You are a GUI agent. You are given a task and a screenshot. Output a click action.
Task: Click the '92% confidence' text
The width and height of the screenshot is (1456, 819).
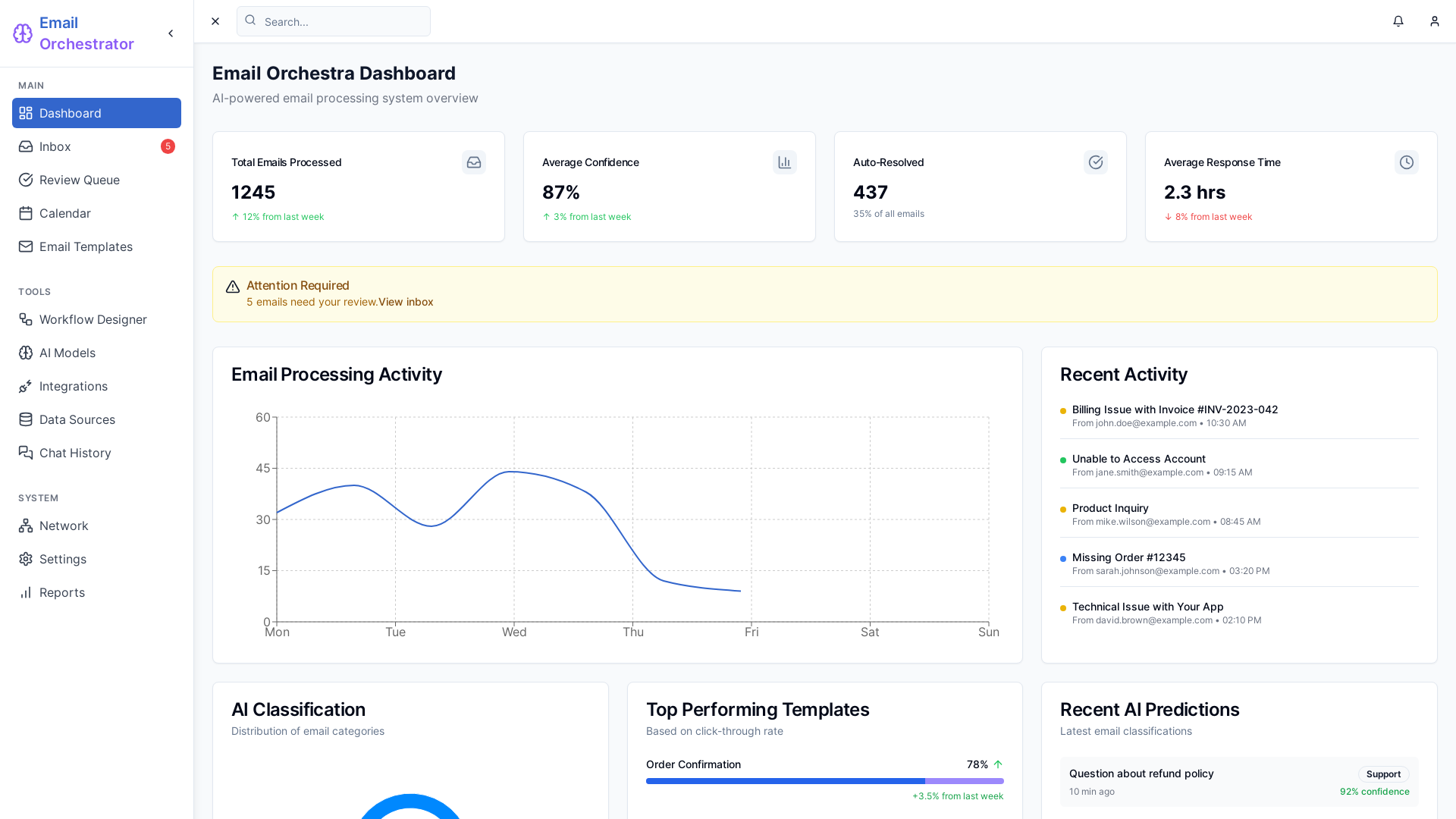click(1374, 792)
